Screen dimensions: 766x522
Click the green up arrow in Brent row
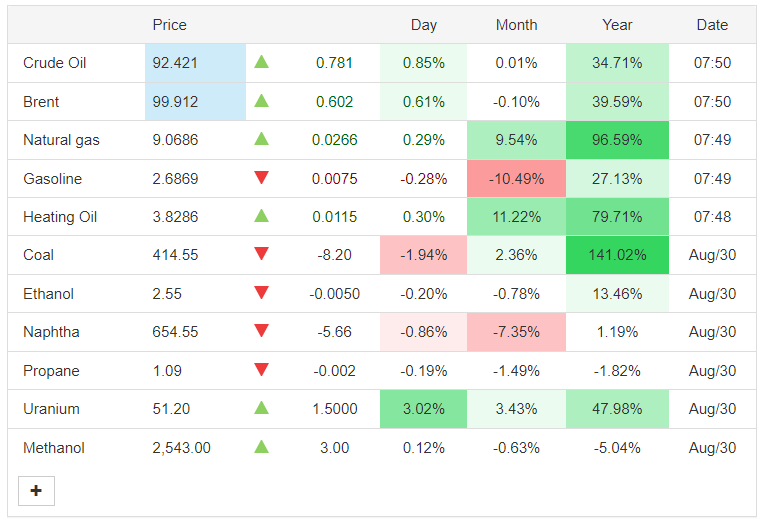coord(261,101)
